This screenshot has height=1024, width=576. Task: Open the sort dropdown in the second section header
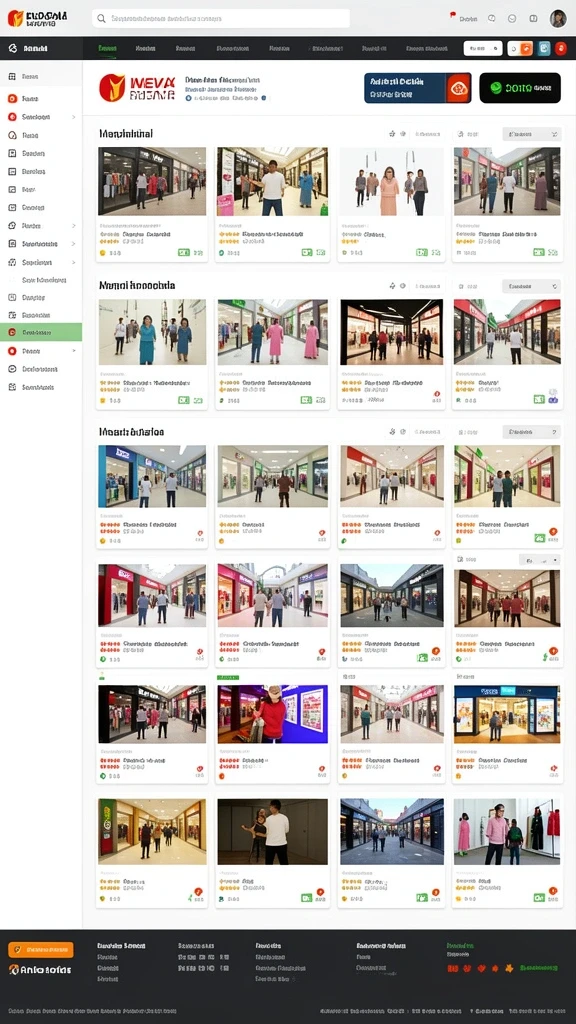(532, 286)
